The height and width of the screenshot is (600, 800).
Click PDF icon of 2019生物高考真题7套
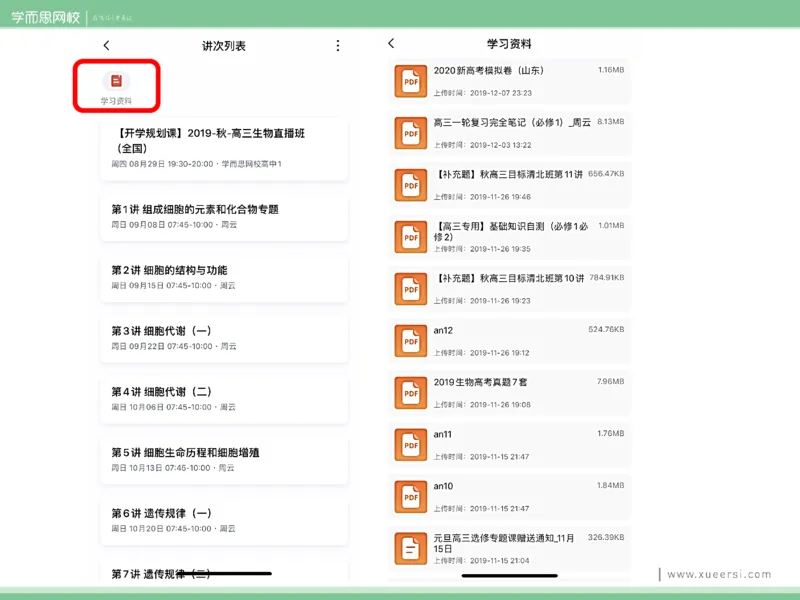(411, 393)
